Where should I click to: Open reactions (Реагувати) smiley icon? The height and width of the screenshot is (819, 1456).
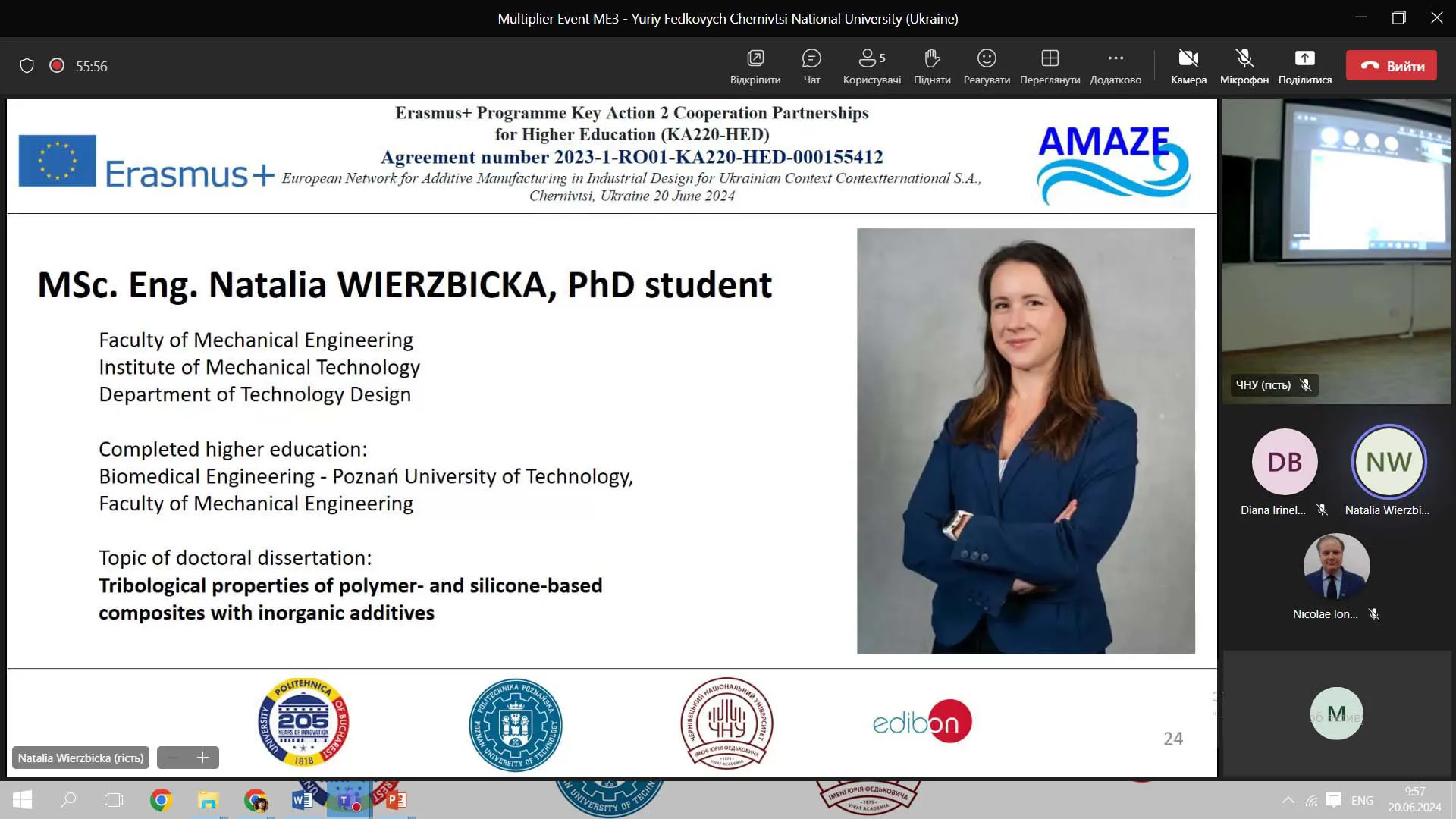pyautogui.click(x=986, y=66)
